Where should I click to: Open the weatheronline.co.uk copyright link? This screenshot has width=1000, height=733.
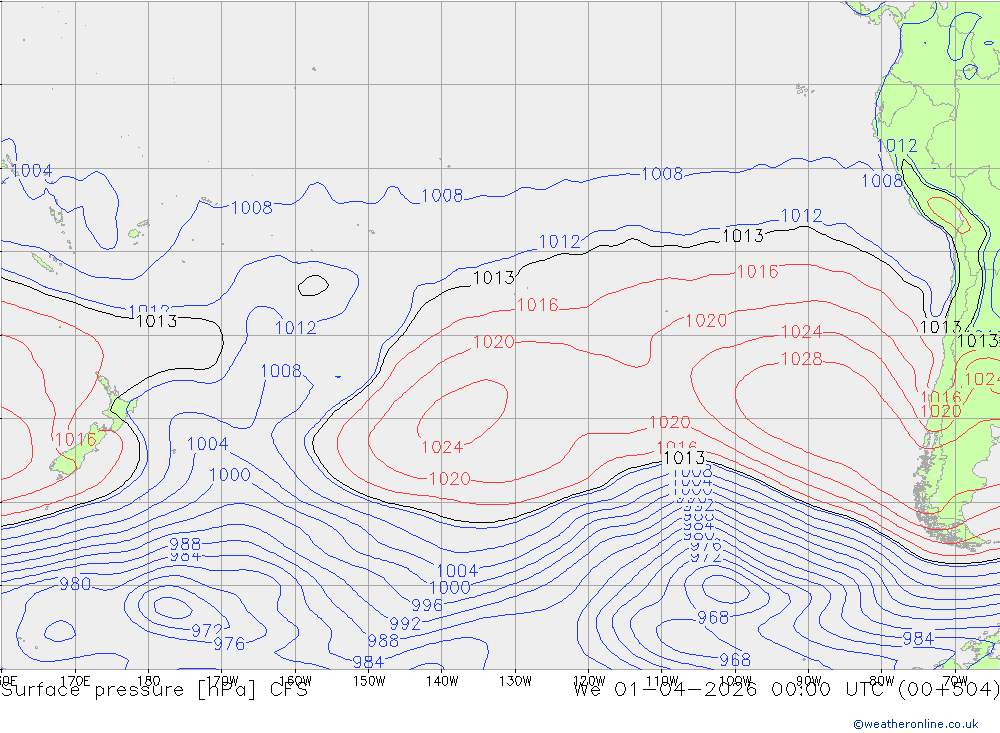coord(916,724)
